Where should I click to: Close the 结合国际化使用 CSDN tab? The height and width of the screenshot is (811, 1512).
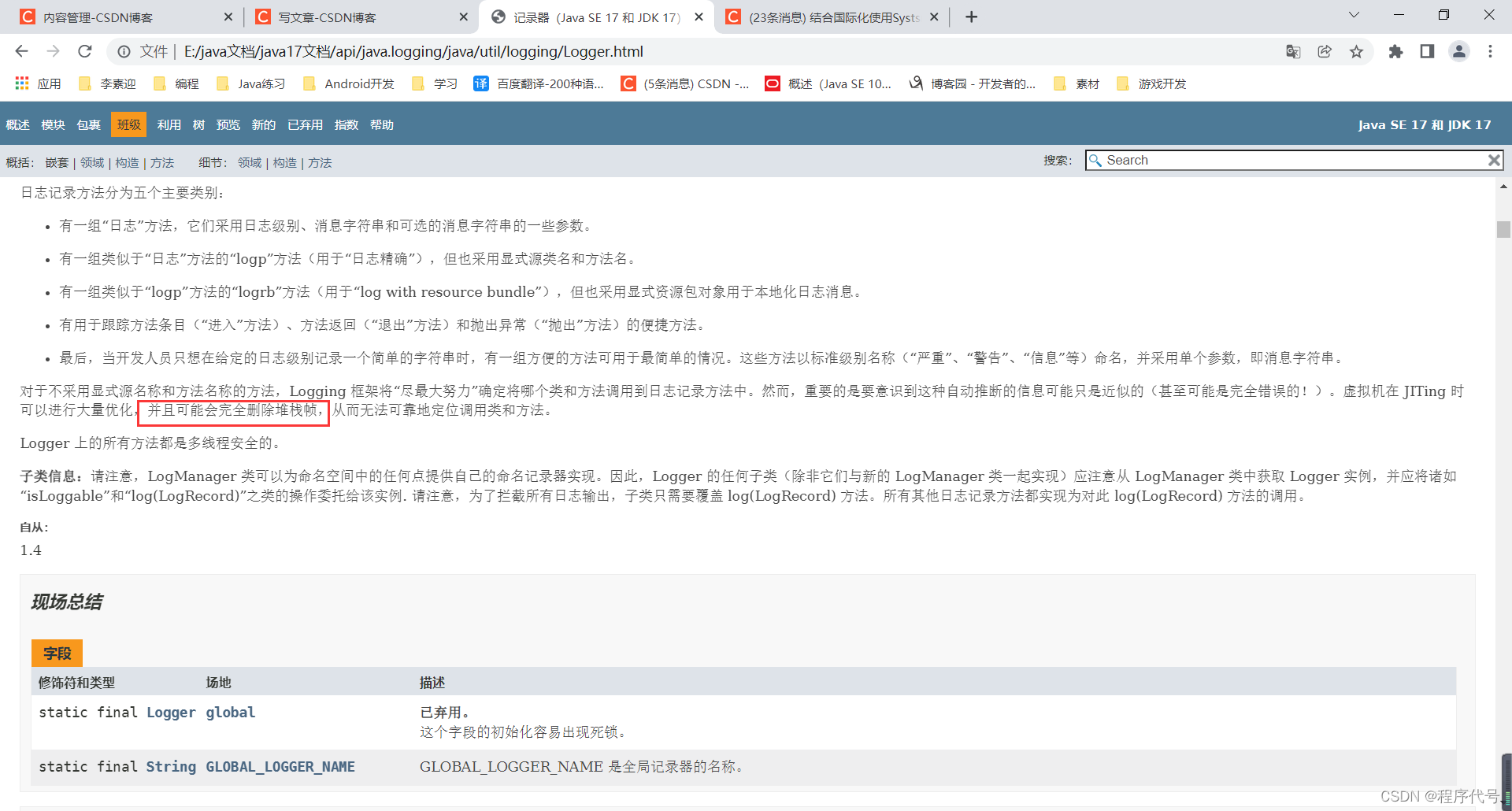(x=934, y=17)
